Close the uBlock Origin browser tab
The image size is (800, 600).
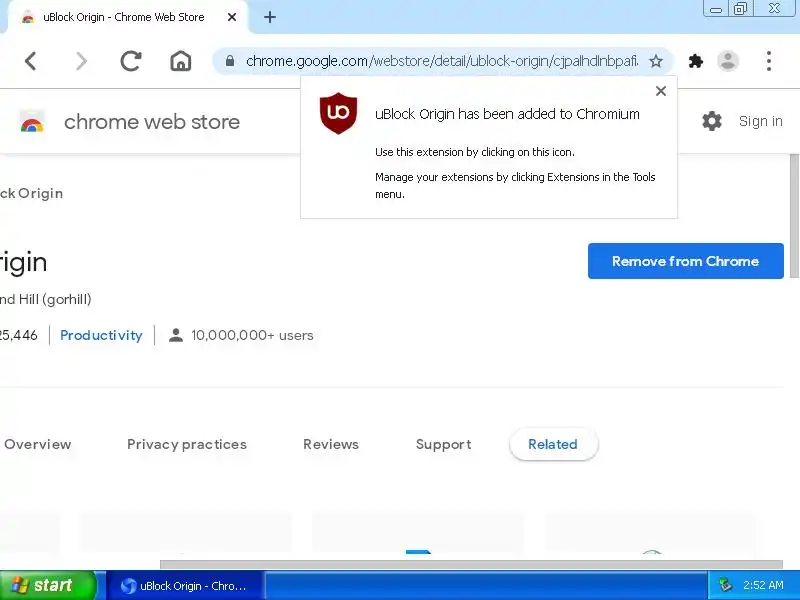pyautogui.click(x=232, y=17)
